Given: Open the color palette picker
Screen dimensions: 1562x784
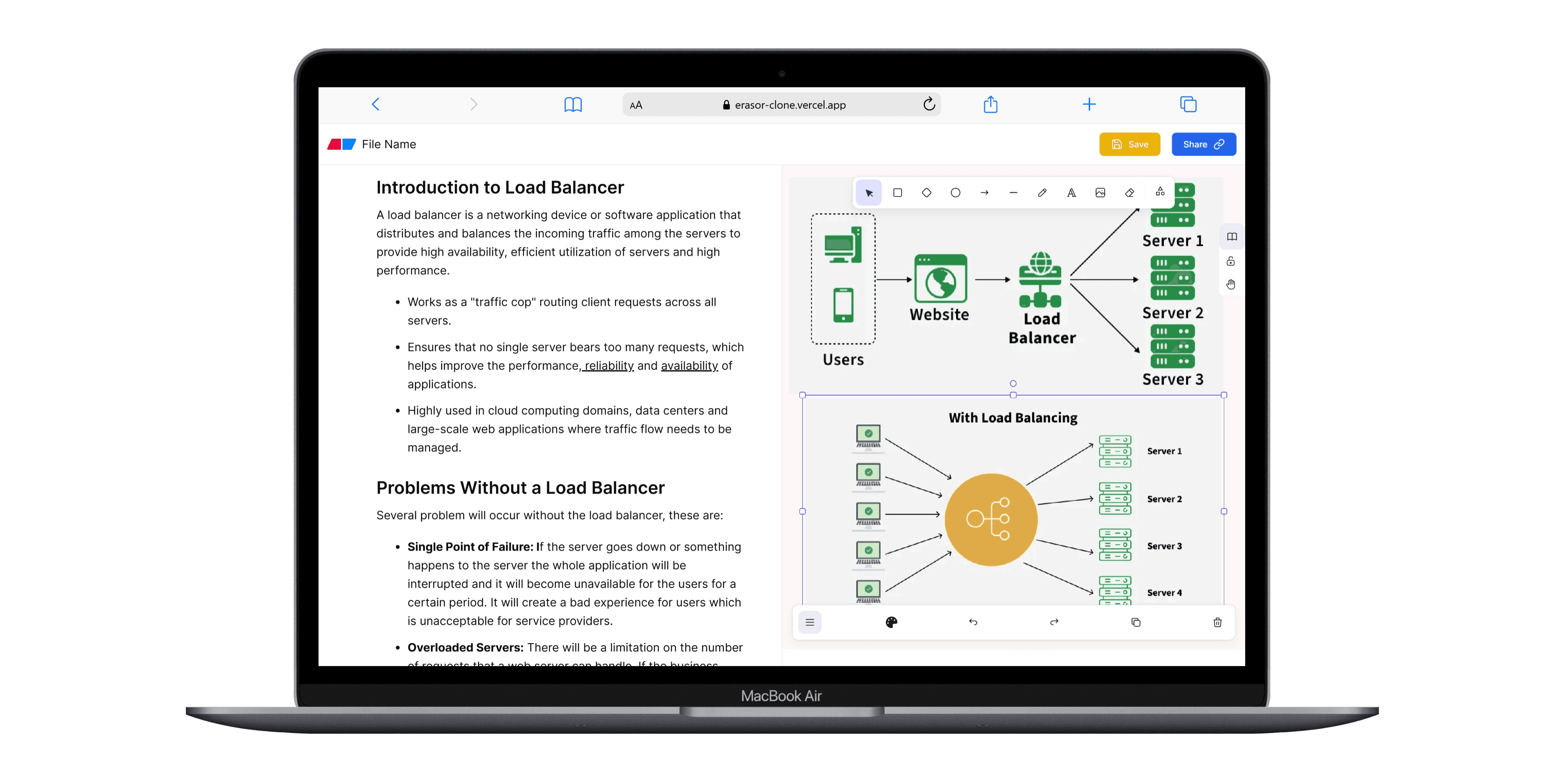Looking at the screenshot, I should tap(891, 622).
